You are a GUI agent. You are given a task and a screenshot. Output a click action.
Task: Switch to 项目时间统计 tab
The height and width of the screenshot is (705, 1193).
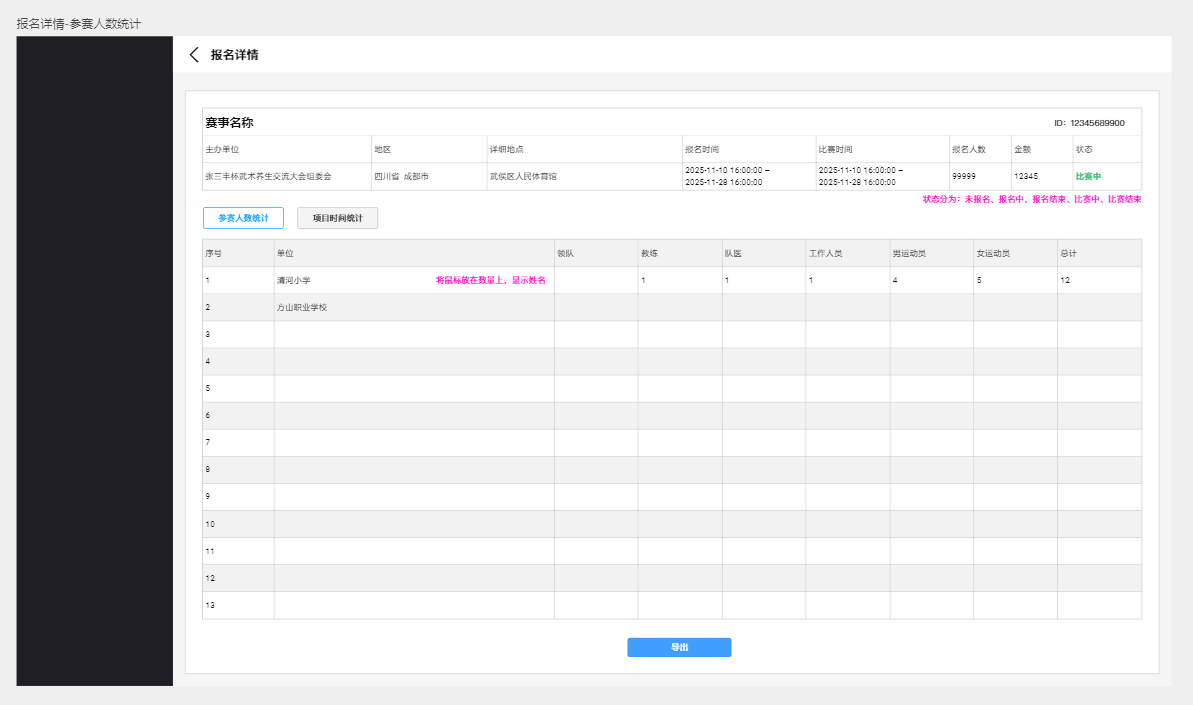337,218
